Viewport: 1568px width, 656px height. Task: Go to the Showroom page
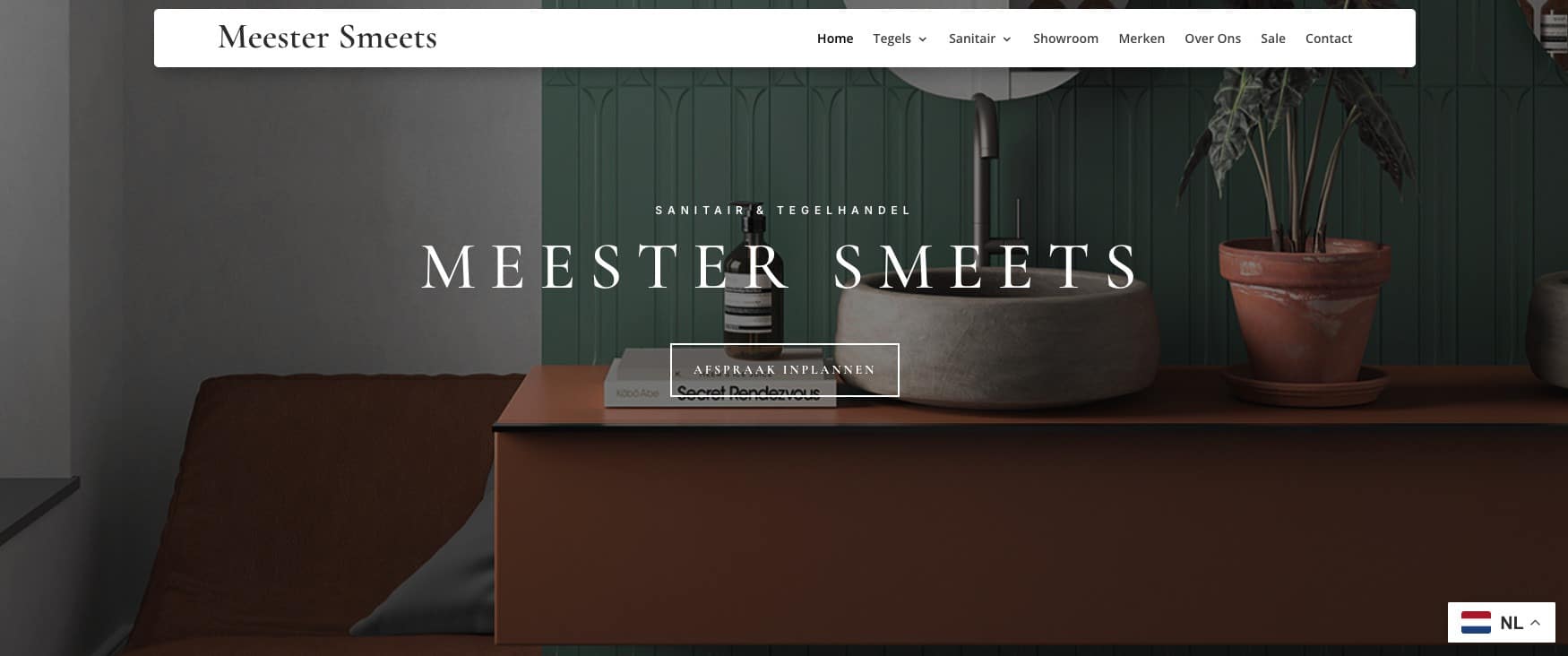tap(1065, 39)
